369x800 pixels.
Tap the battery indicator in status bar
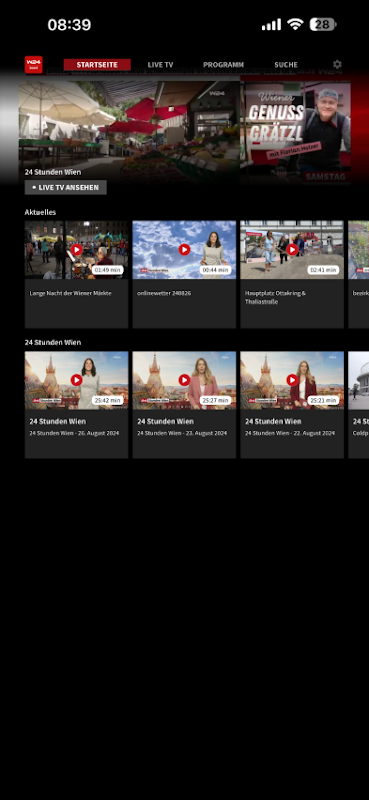click(x=323, y=24)
